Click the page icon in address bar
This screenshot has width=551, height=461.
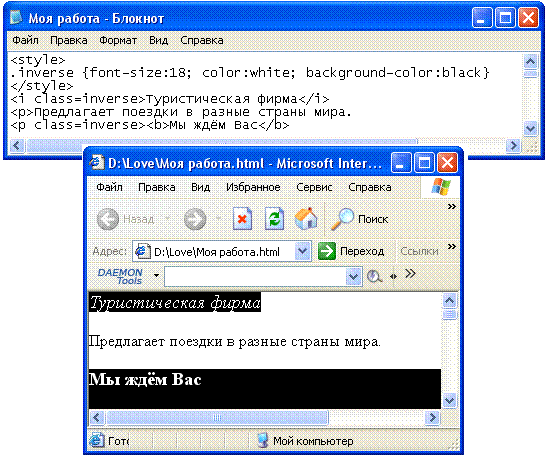(x=142, y=252)
